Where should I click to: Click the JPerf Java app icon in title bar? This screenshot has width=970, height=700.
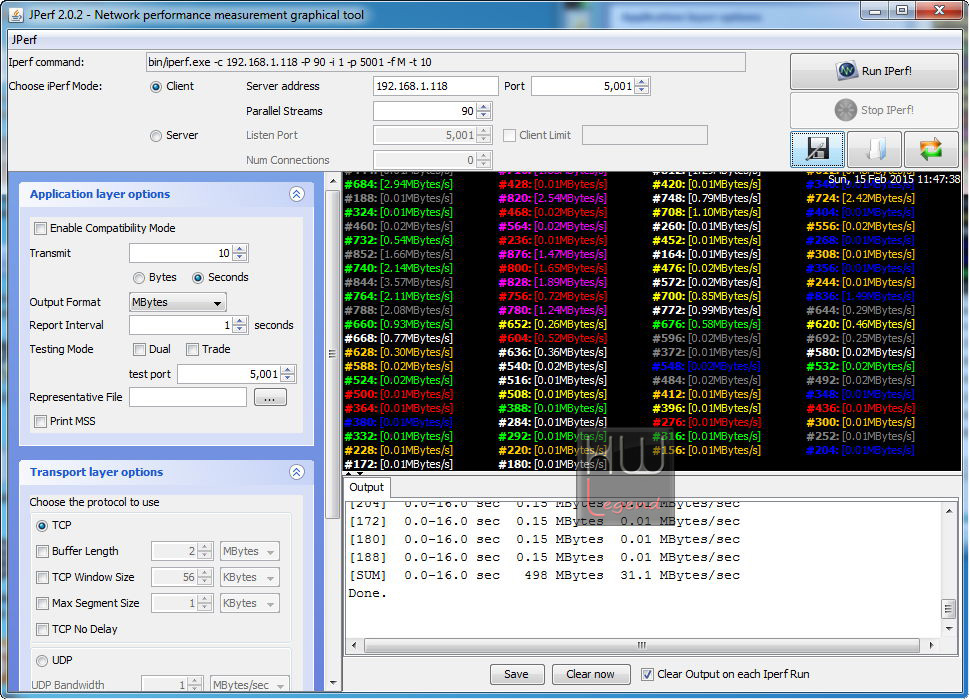(16, 14)
